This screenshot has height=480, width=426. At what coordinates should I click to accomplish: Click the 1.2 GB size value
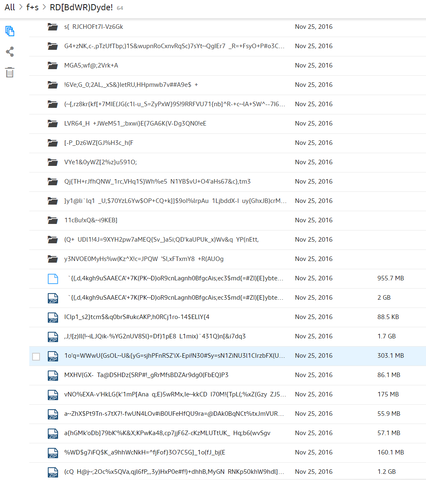387,471
